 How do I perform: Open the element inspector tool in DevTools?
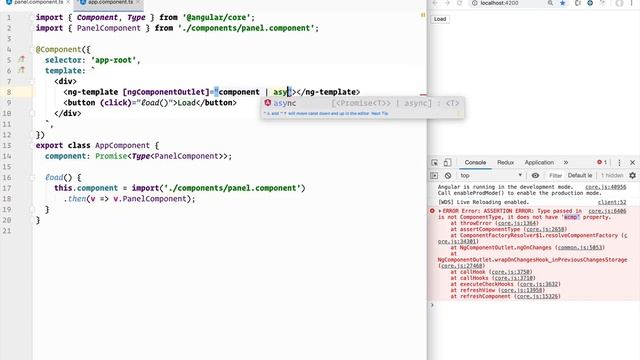pos(434,162)
